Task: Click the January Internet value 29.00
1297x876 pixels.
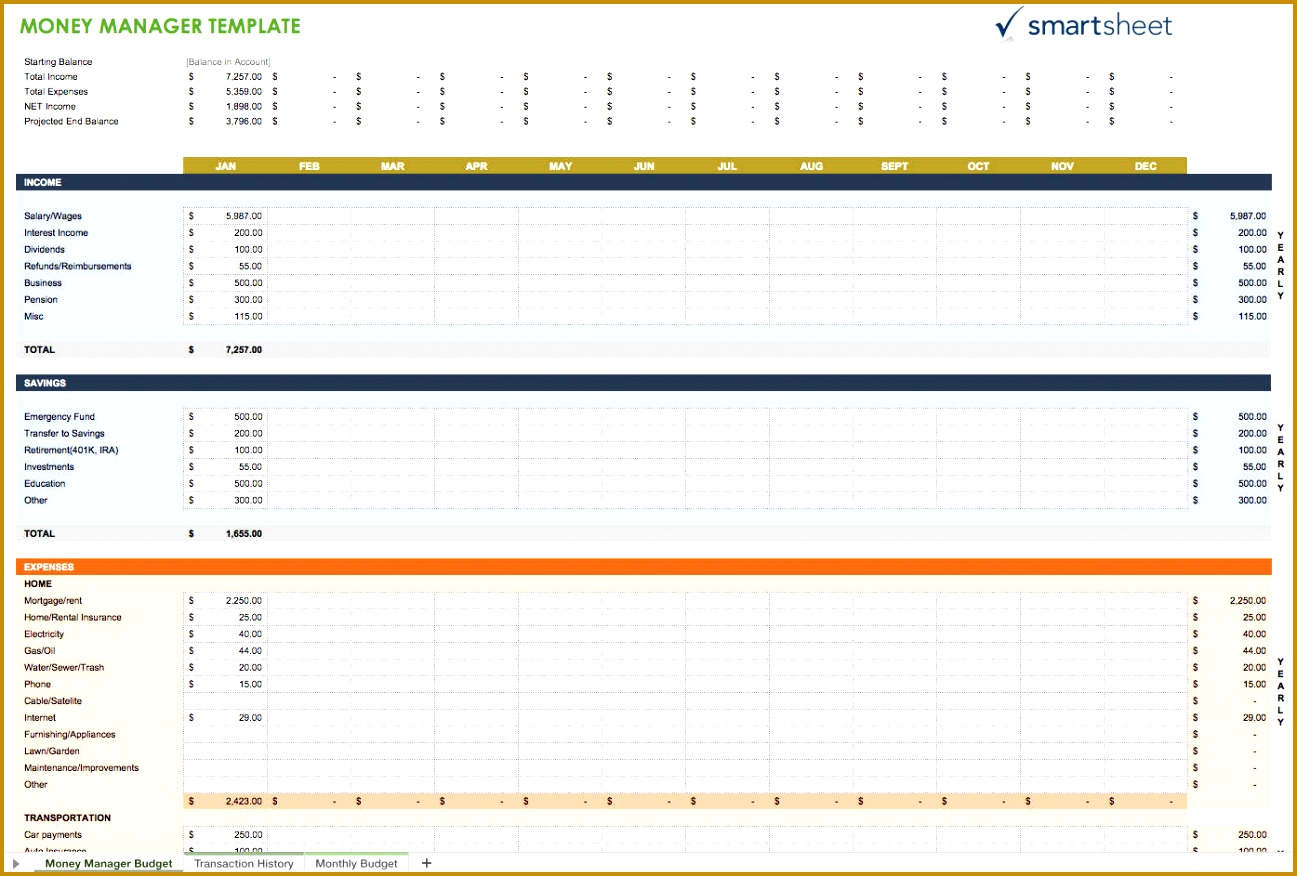Action: (250, 718)
